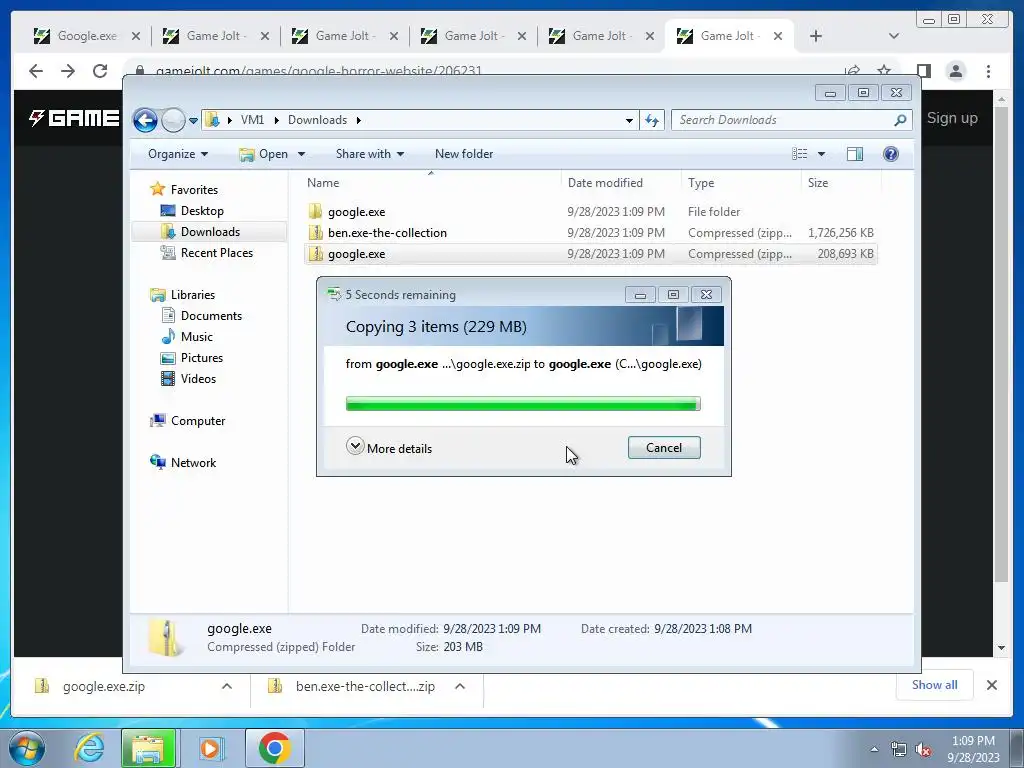Close the Chrome downloads bar
The width and height of the screenshot is (1024, 768).
click(x=992, y=685)
